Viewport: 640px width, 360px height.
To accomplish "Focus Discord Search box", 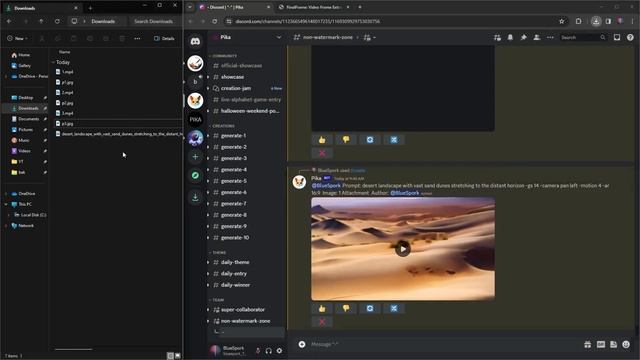I will tap(583, 38).
